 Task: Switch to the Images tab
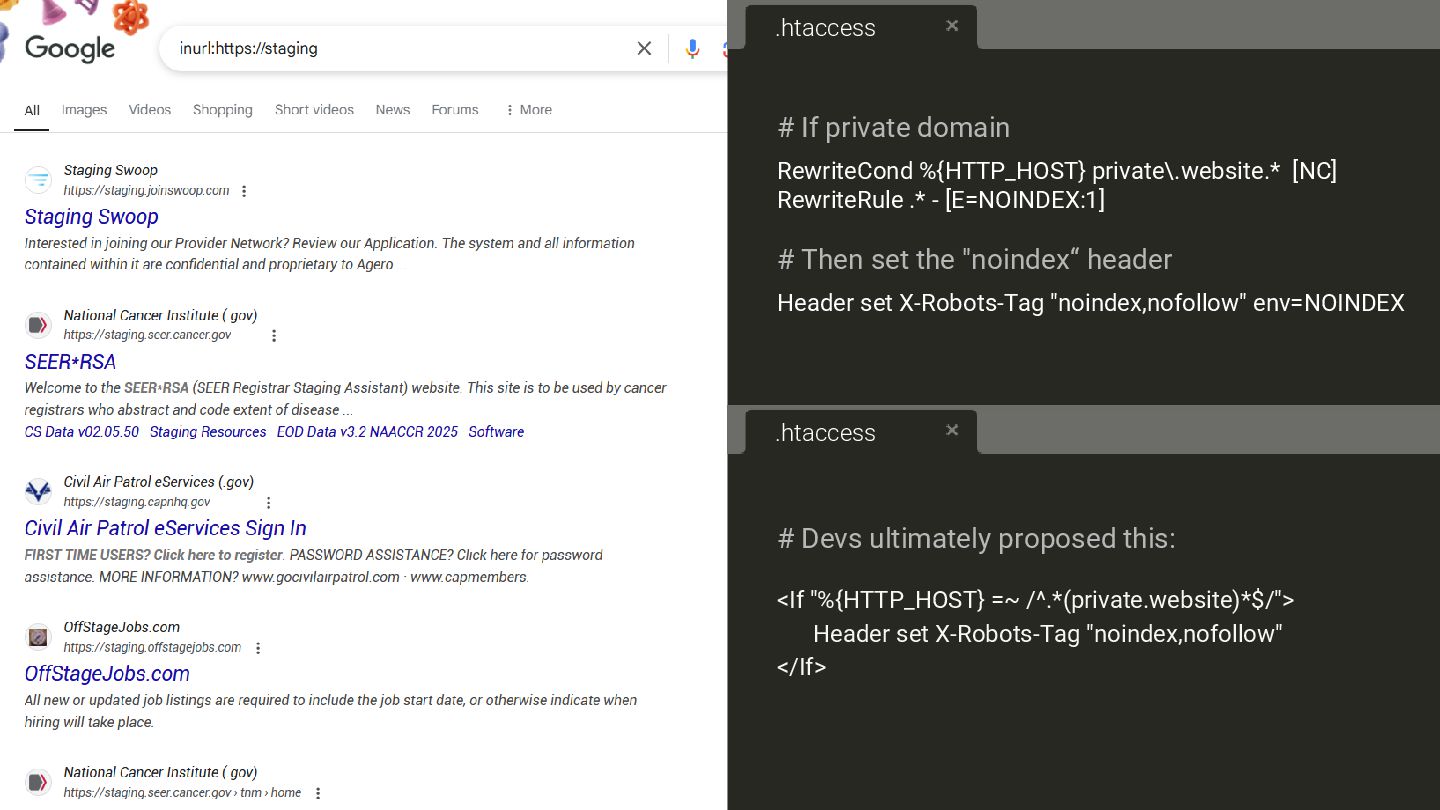pyautogui.click(x=84, y=110)
